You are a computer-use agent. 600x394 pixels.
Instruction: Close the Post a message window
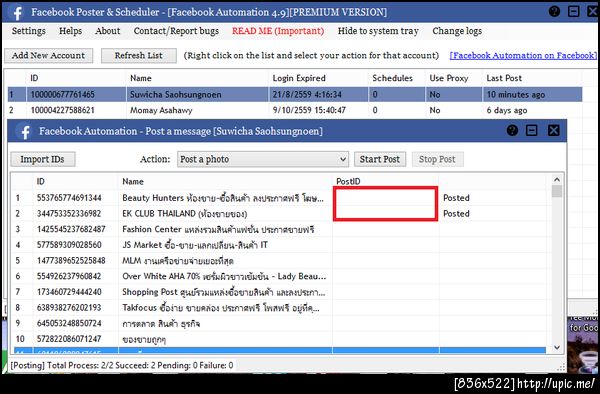point(553,130)
